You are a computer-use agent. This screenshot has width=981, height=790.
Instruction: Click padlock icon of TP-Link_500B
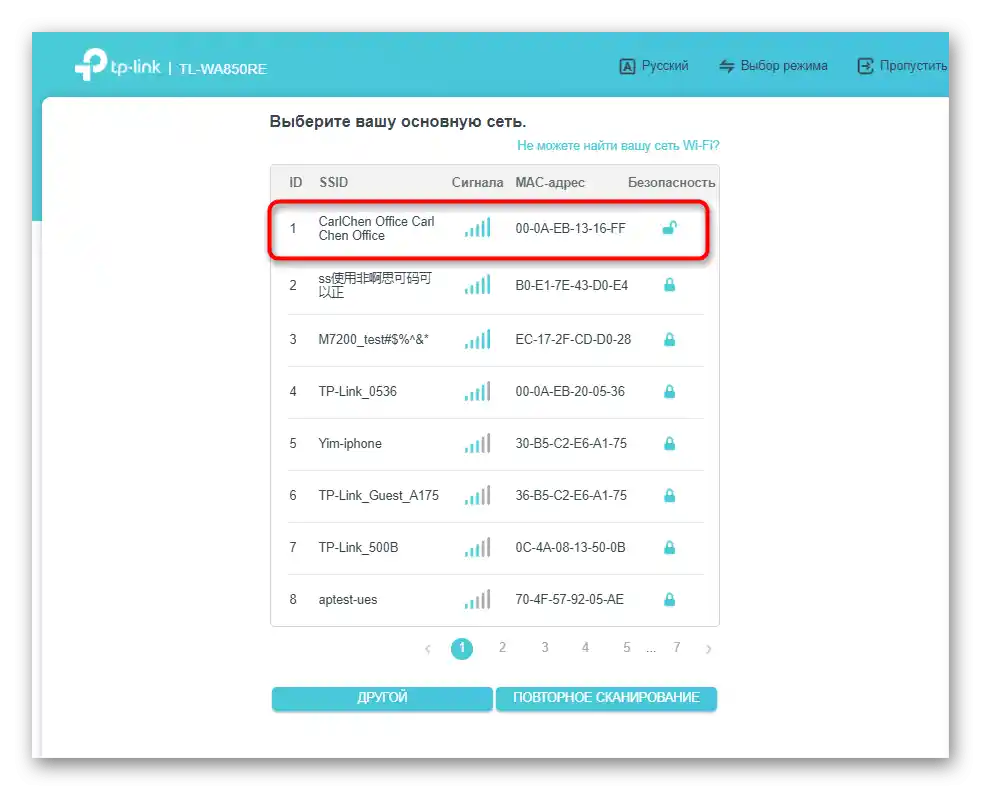[669, 547]
